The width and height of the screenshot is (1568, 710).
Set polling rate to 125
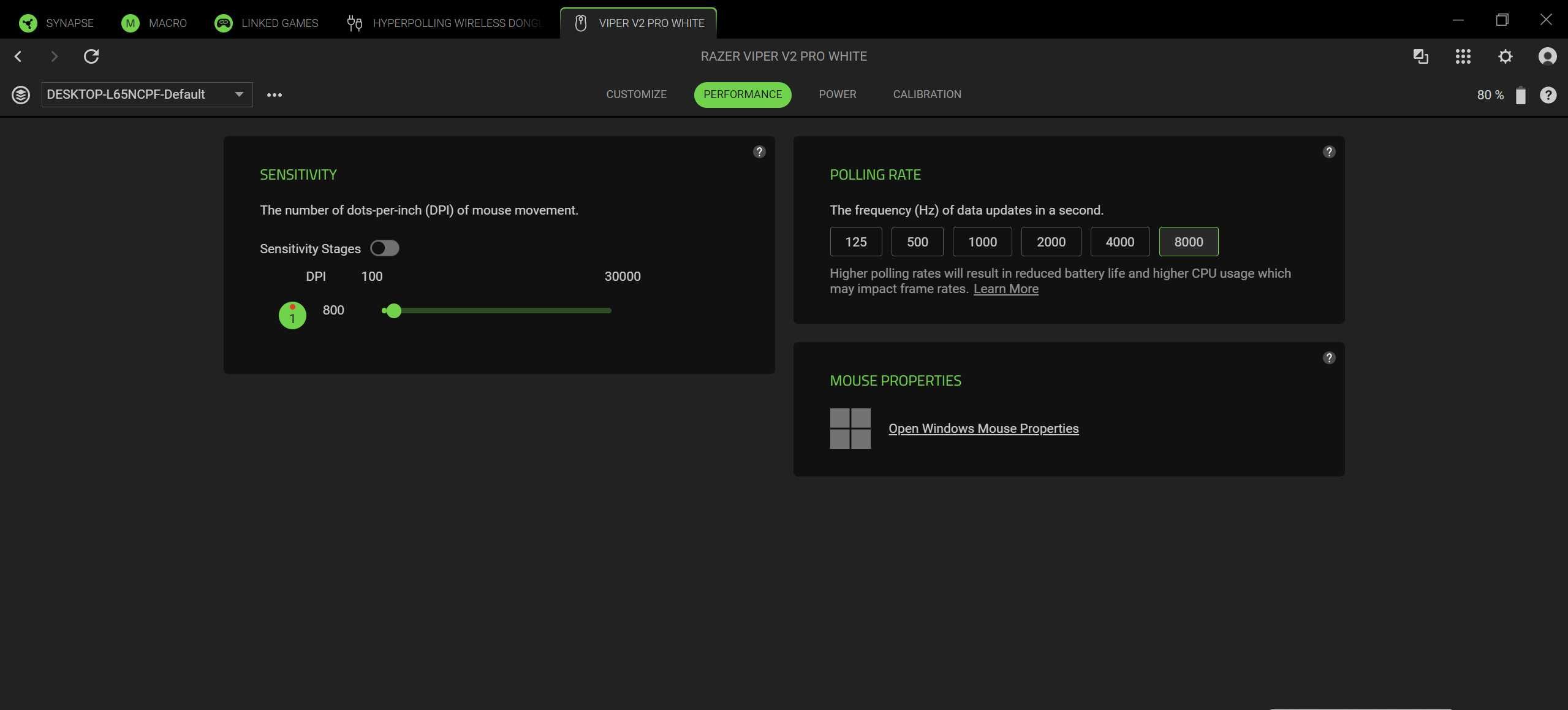tap(856, 242)
